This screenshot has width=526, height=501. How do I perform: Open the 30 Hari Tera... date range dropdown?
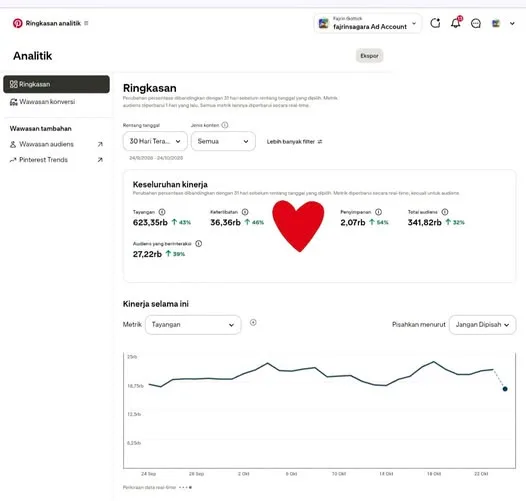coord(155,141)
